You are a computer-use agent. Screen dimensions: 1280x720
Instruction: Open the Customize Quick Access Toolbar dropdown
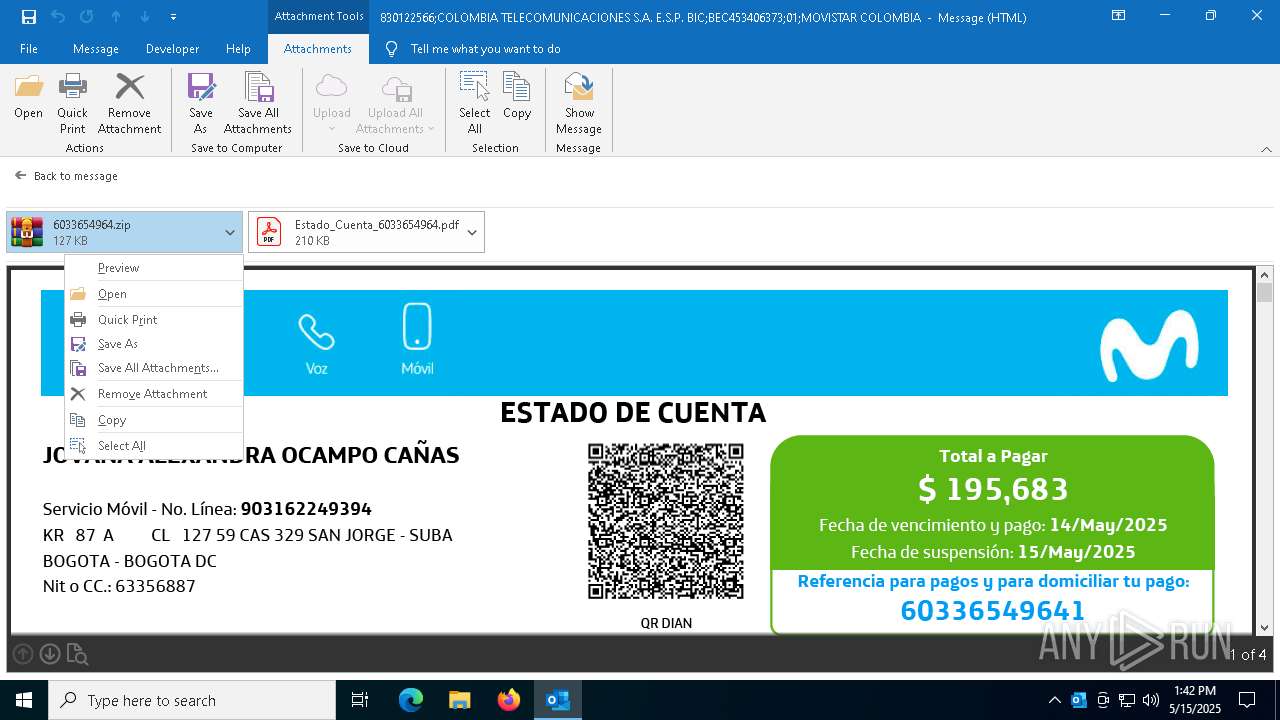click(x=174, y=17)
